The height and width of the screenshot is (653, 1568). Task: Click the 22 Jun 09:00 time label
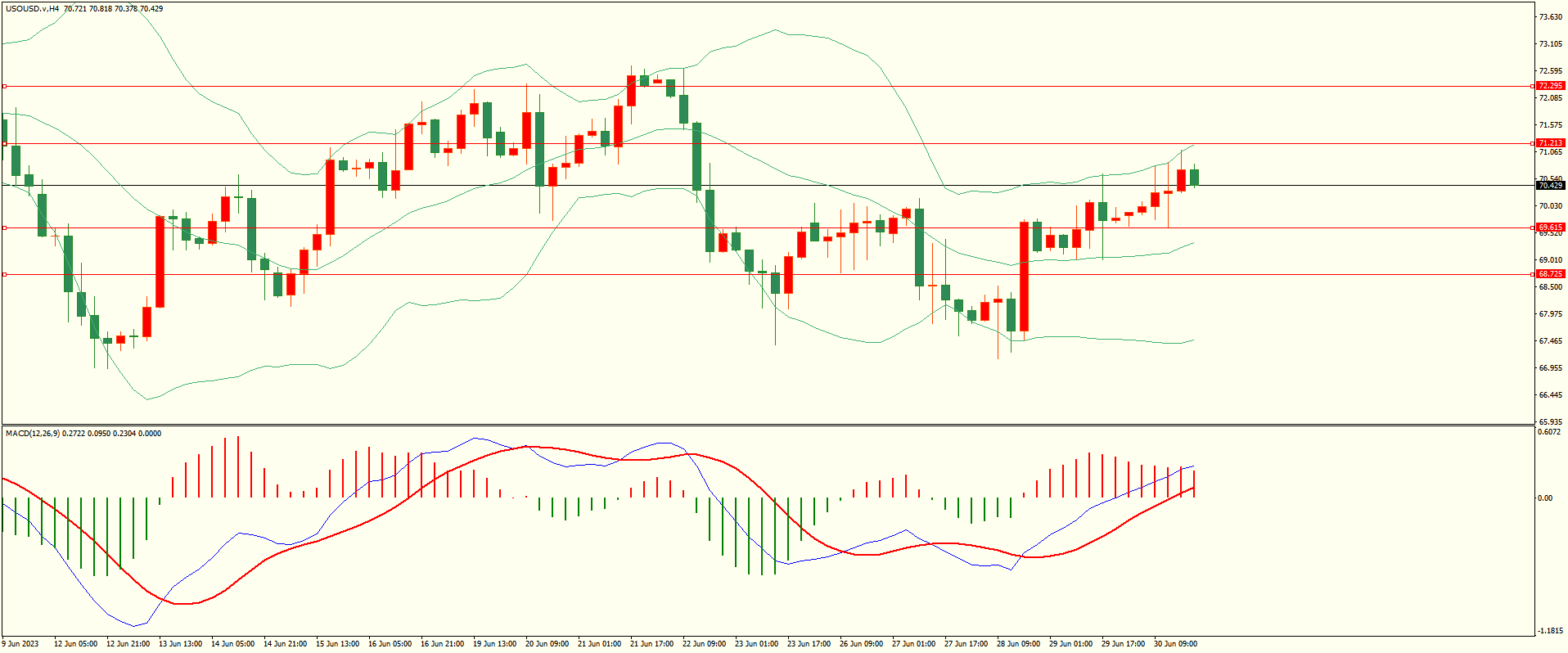[x=704, y=644]
